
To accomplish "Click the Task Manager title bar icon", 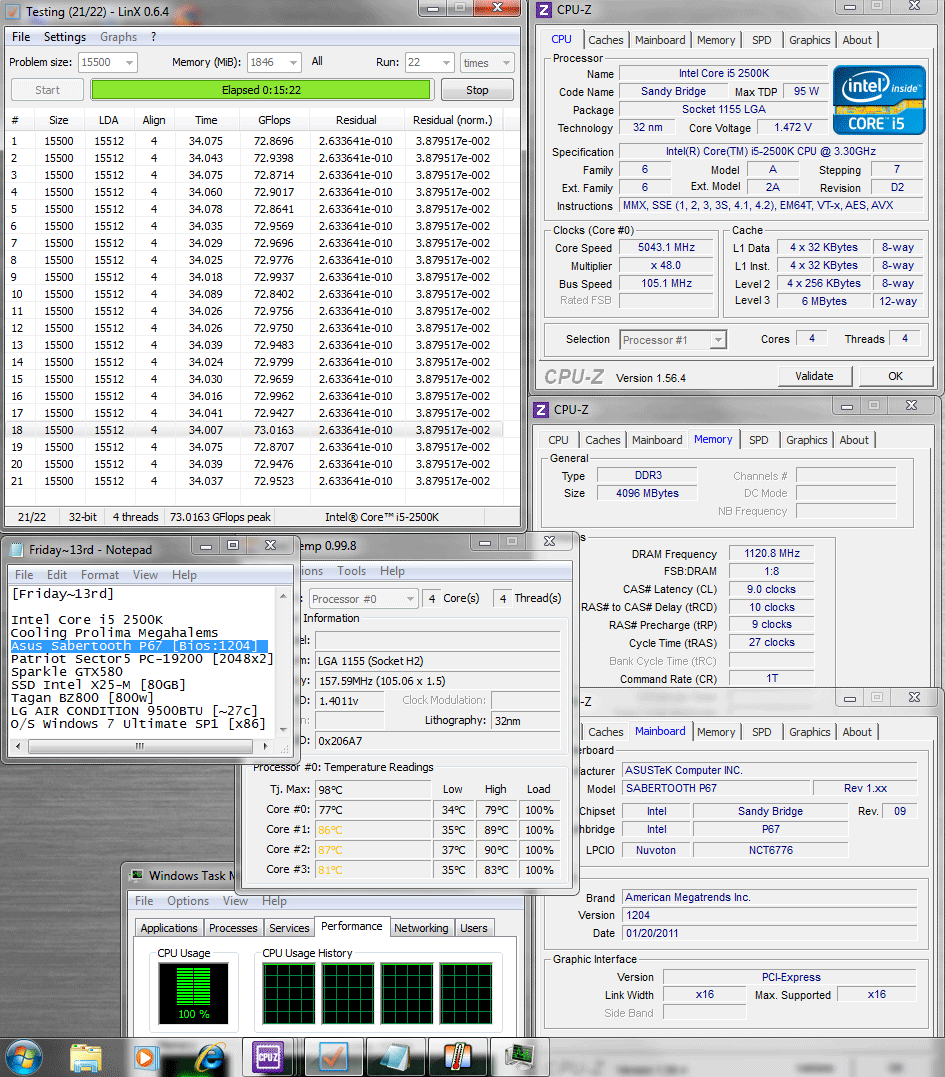I will (x=137, y=876).
